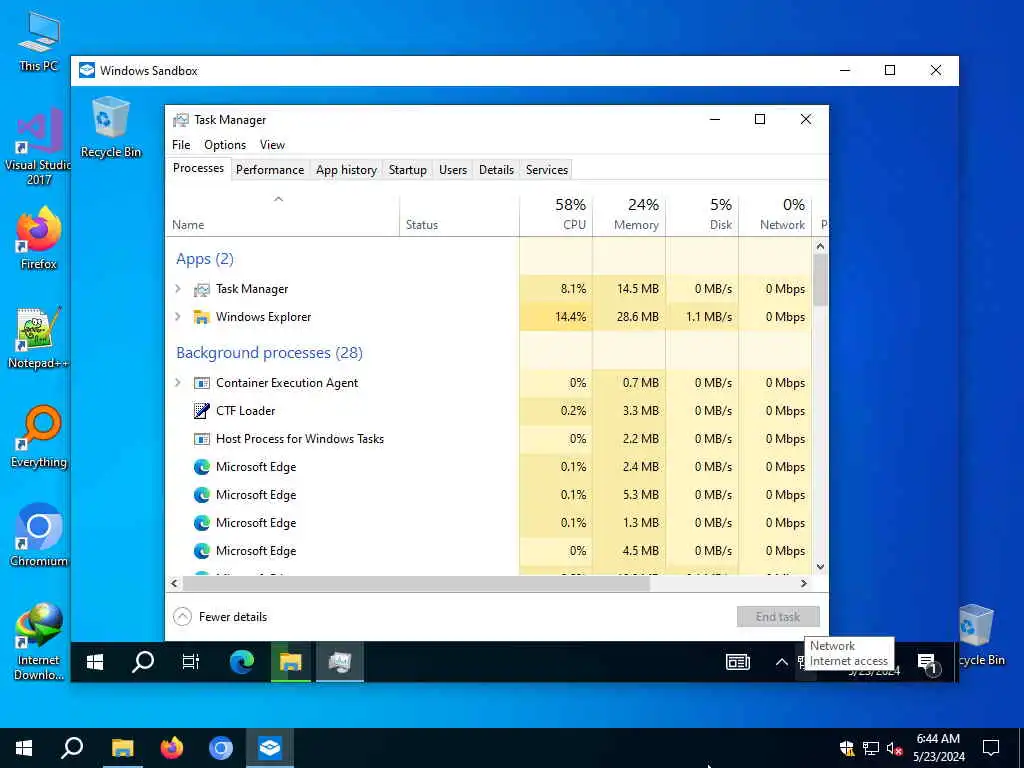Select the Visual Studio 2017 desktop shortcut
Image resolution: width=1024 pixels, height=768 pixels.
39,148
